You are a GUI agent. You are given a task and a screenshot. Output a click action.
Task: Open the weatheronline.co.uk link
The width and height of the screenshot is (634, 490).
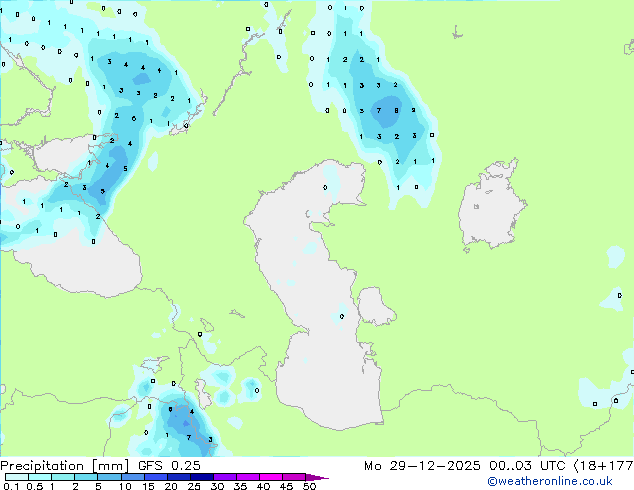(550, 481)
